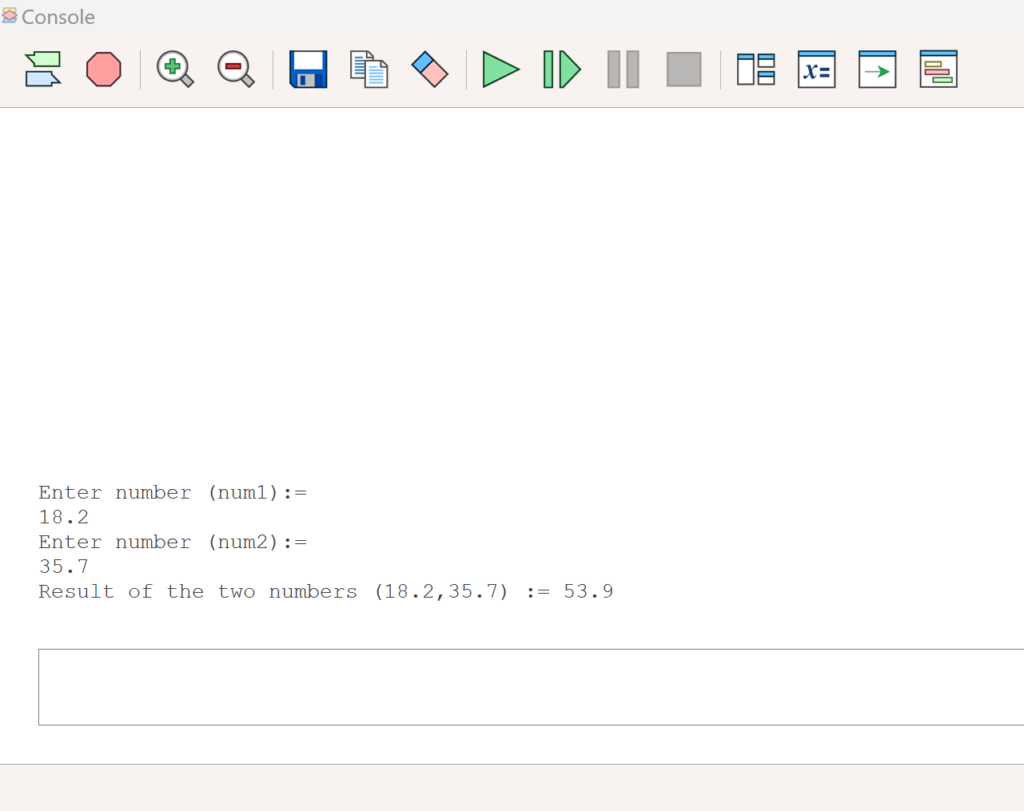This screenshot has width=1024, height=811.
Task: Copy console text with the copy icon
Action: (368, 70)
